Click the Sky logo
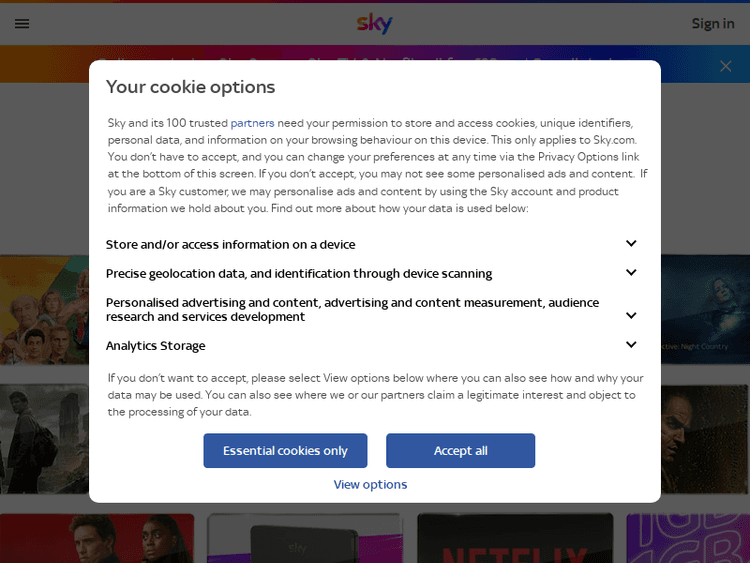750x563 pixels. pyautogui.click(x=375, y=23)
